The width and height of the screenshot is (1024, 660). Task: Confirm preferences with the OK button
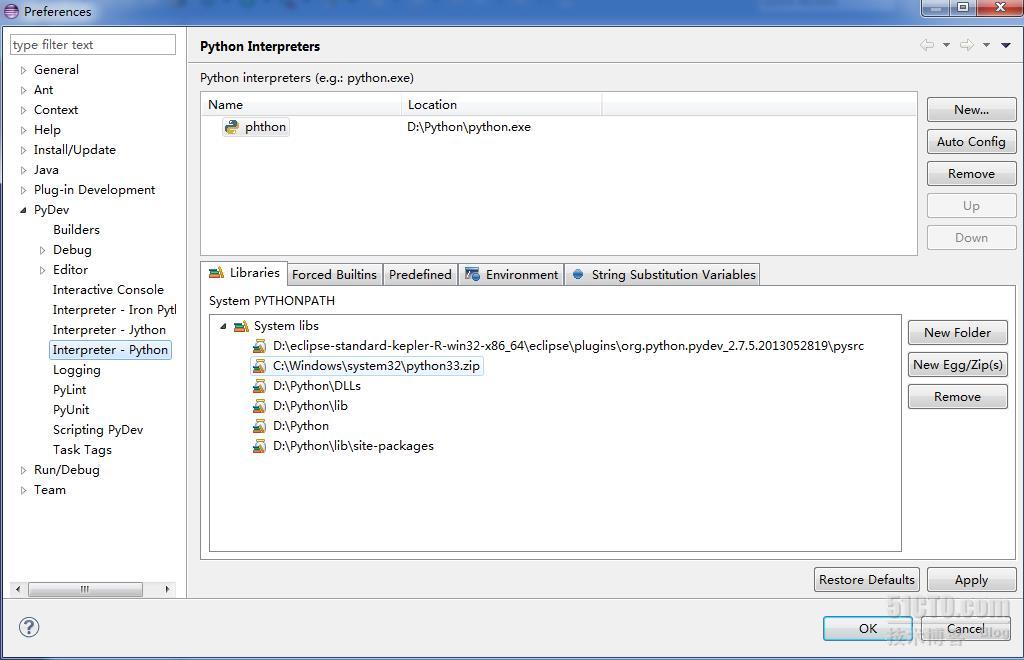click(867, 629)
